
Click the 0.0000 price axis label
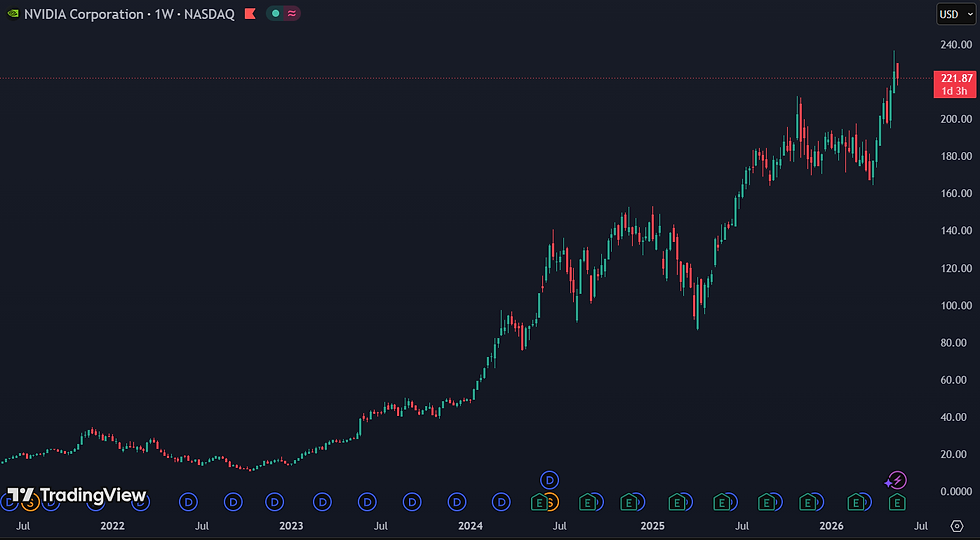click(956, 491)
